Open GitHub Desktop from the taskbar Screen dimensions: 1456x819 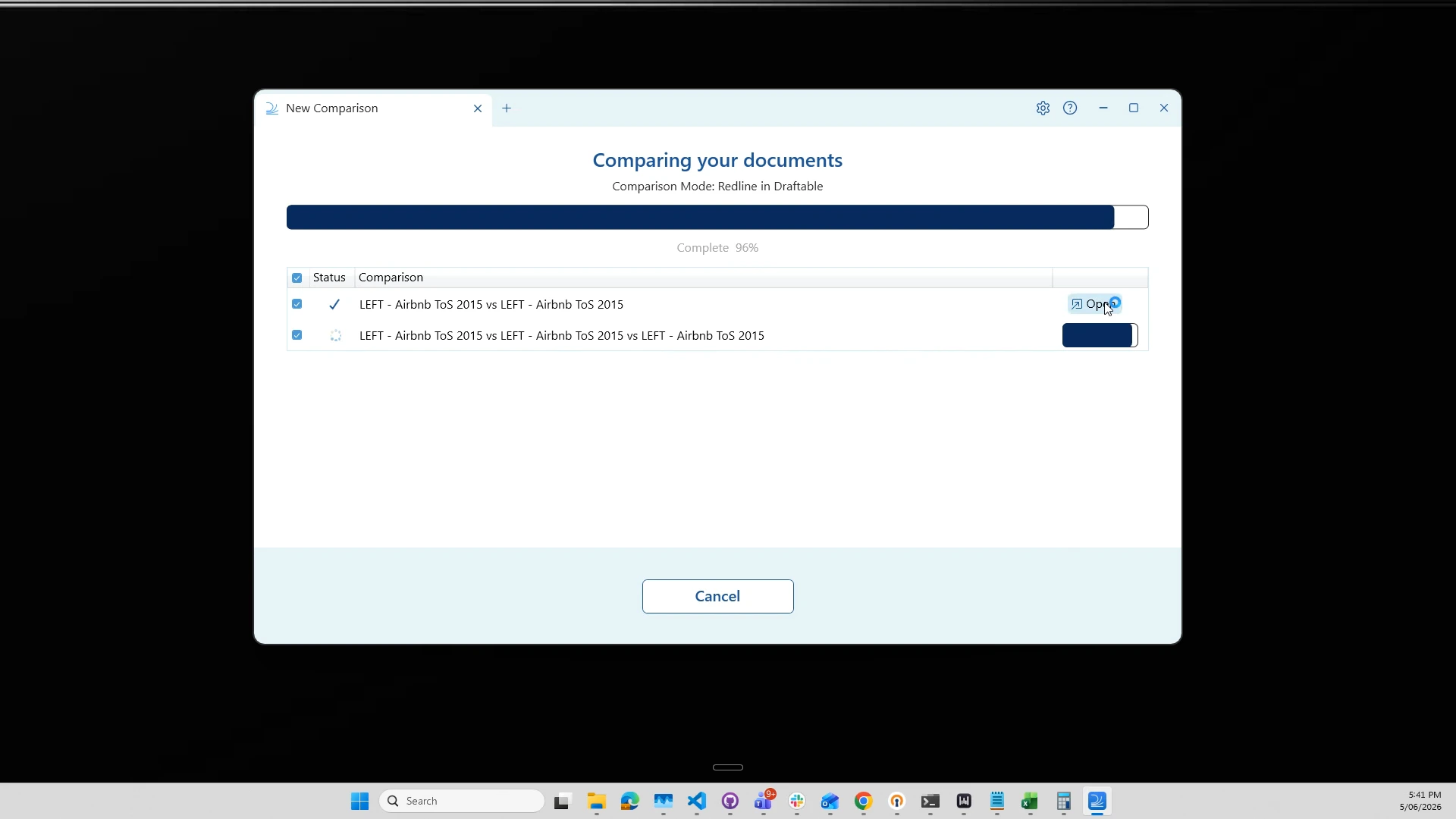coord(730,802)
